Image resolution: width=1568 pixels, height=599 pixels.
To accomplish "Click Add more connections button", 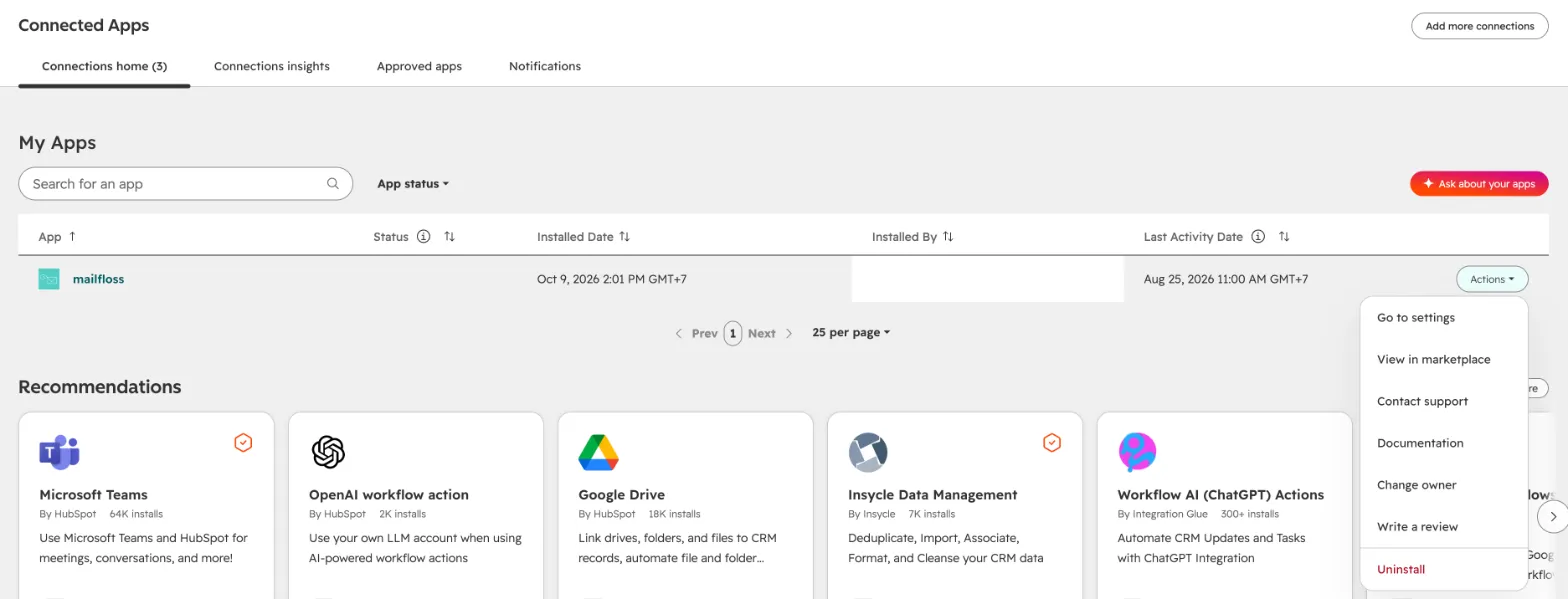I will (x=1479, y=26).
